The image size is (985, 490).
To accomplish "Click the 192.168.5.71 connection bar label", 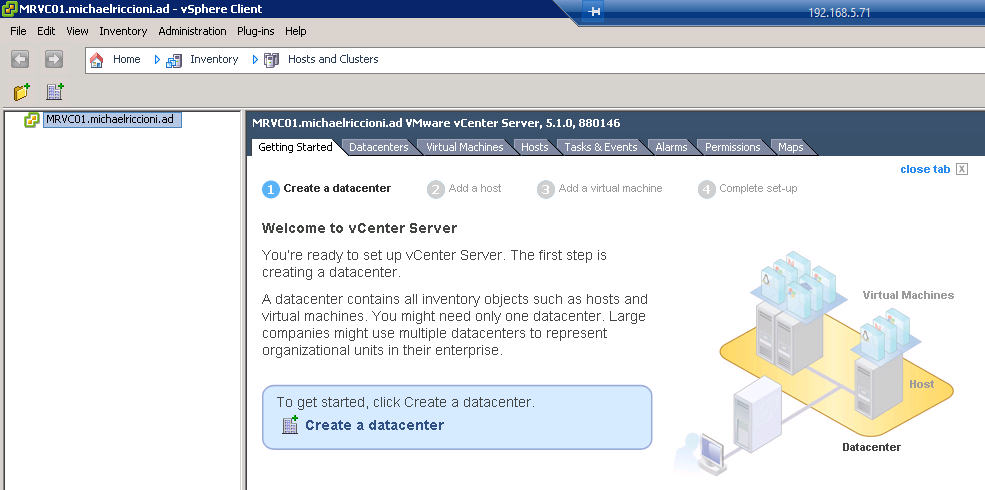I will click(x=839, y=13).
